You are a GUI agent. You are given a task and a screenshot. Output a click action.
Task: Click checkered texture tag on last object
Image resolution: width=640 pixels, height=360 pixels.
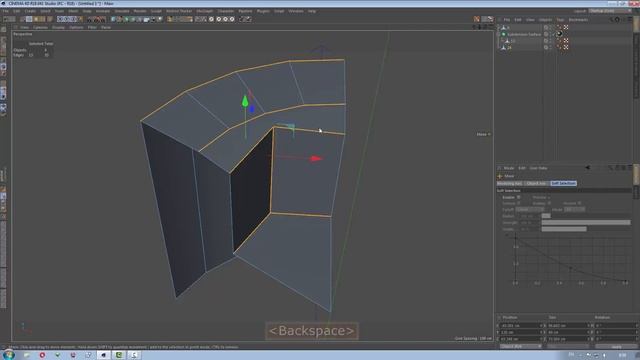566,47
